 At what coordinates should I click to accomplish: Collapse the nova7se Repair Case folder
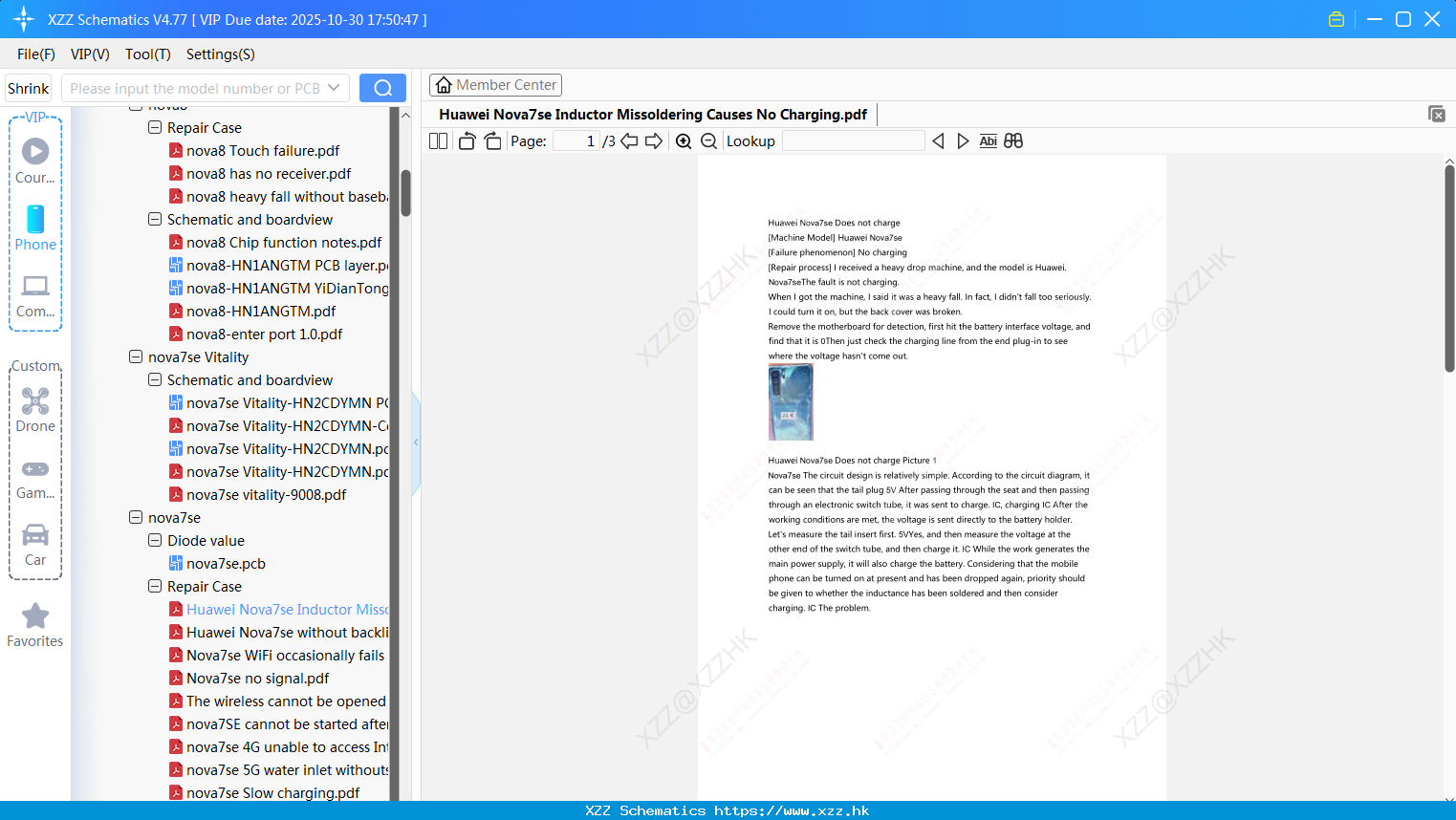[x=155, y=586]
